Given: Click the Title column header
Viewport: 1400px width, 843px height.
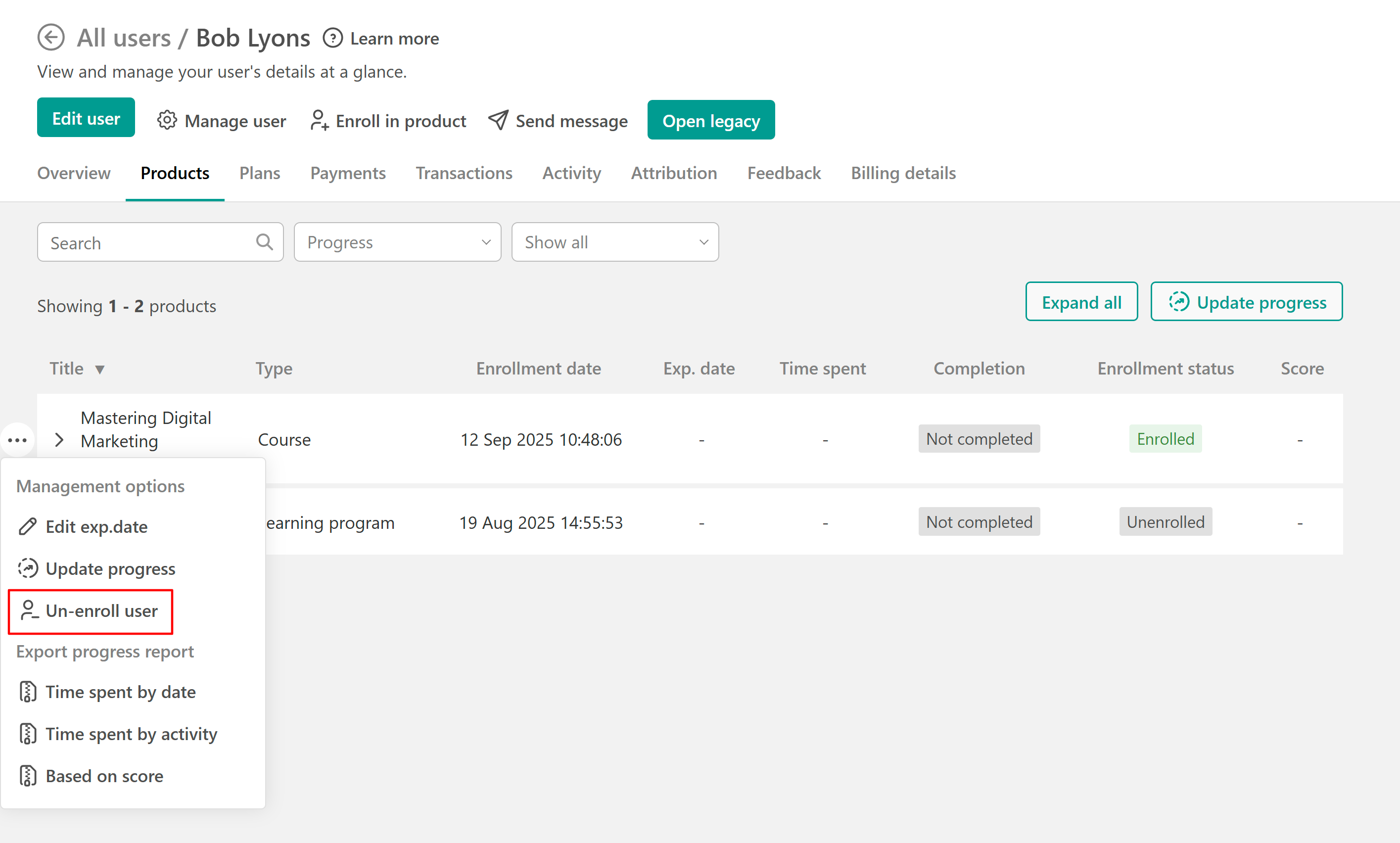Looking at the screenshot, I should 66,369.
